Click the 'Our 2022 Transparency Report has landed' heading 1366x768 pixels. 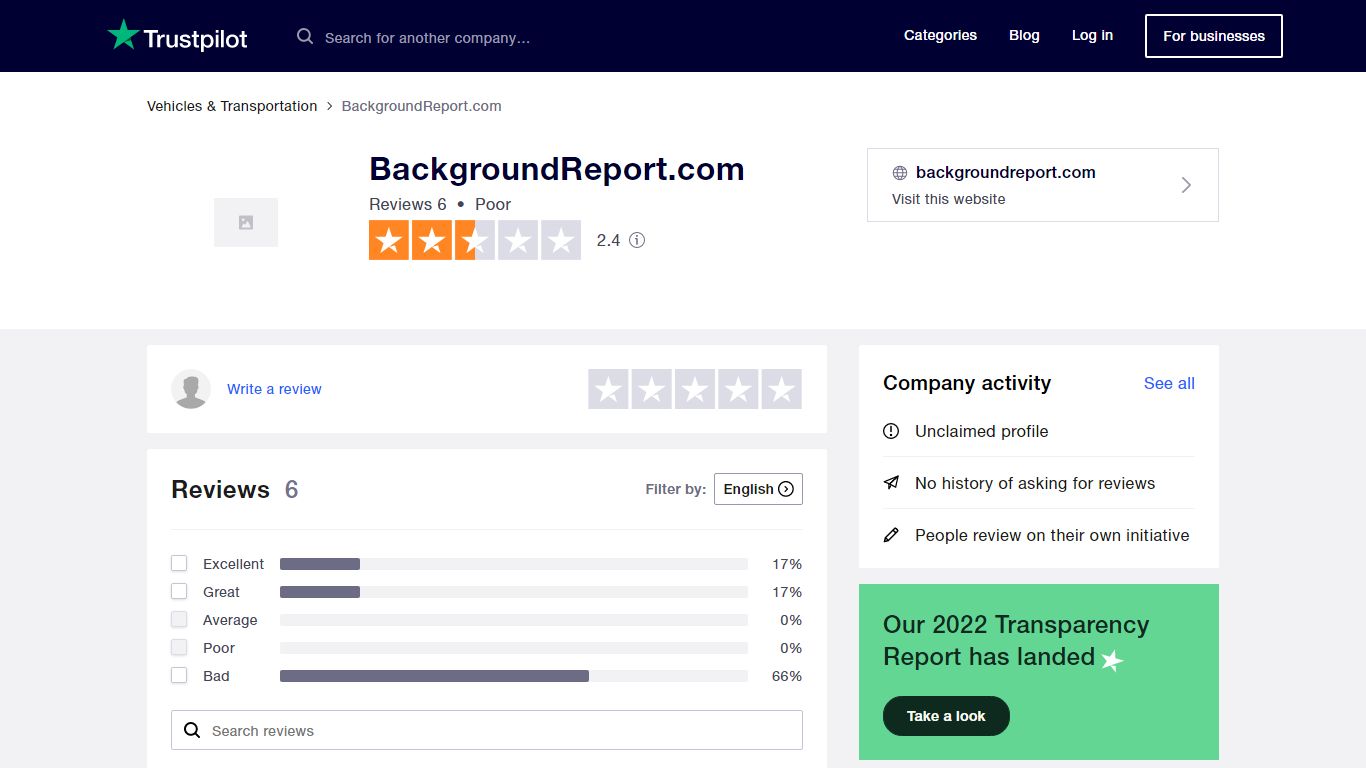click(1016, 640)
